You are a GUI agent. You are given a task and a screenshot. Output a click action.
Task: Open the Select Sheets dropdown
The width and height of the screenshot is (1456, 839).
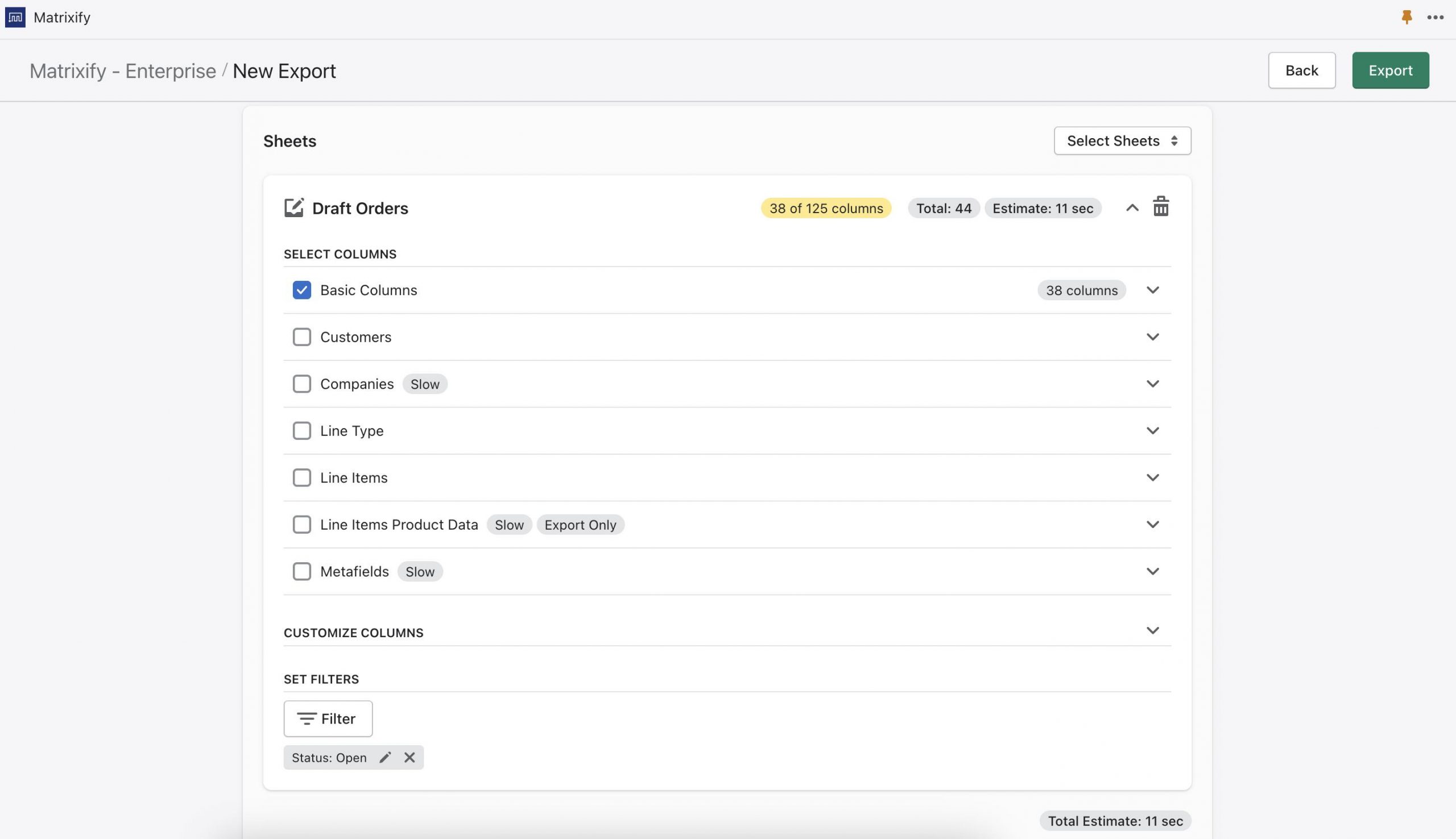(1121, 140)
